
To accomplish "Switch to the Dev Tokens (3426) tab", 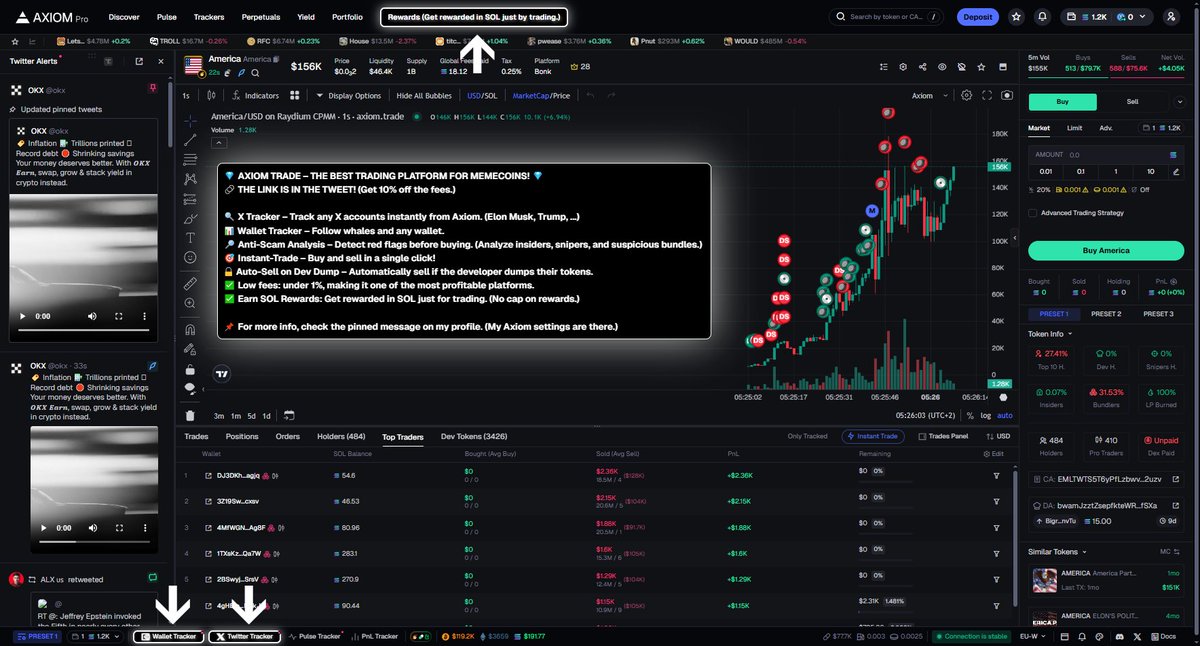I will click(475, 436).
